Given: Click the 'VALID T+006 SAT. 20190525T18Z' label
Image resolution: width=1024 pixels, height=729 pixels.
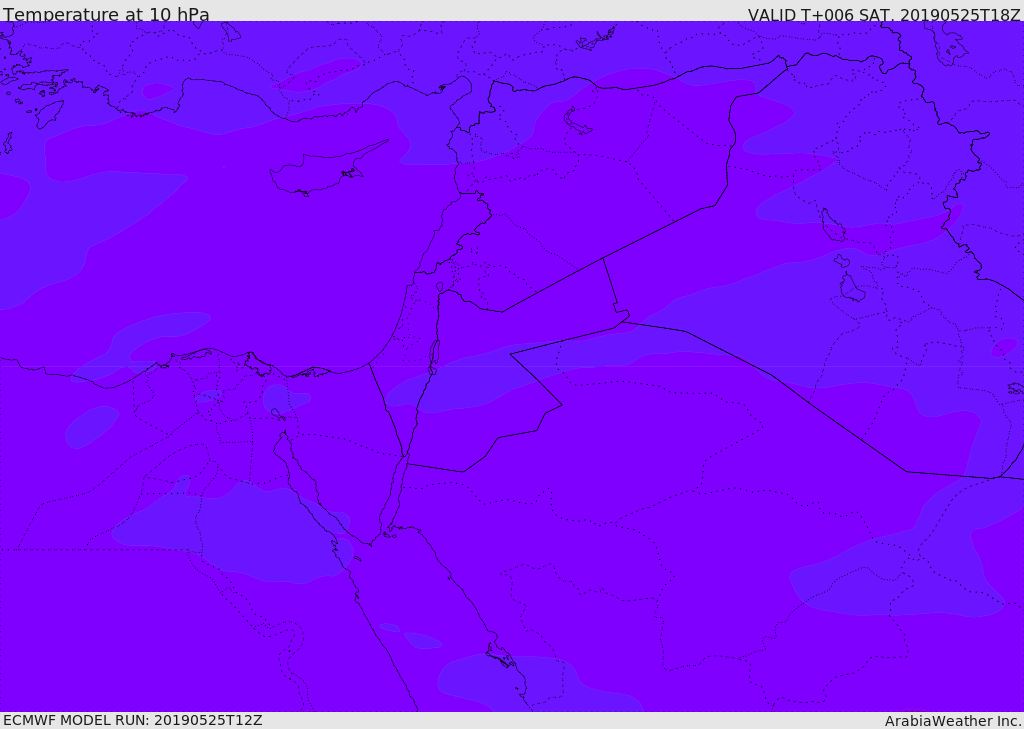Looking at the screenshot, I should pyautogui.click(x=884, y=15).
